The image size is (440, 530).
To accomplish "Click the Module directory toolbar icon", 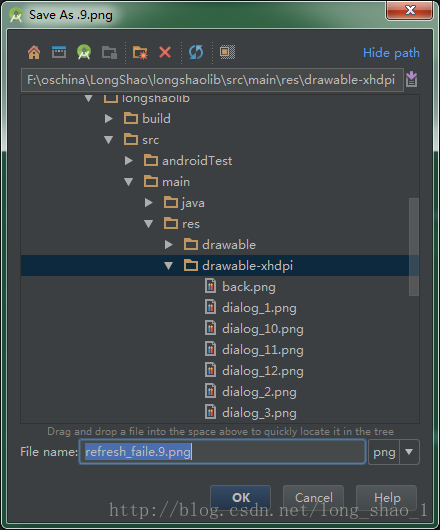I will point(109,52).
